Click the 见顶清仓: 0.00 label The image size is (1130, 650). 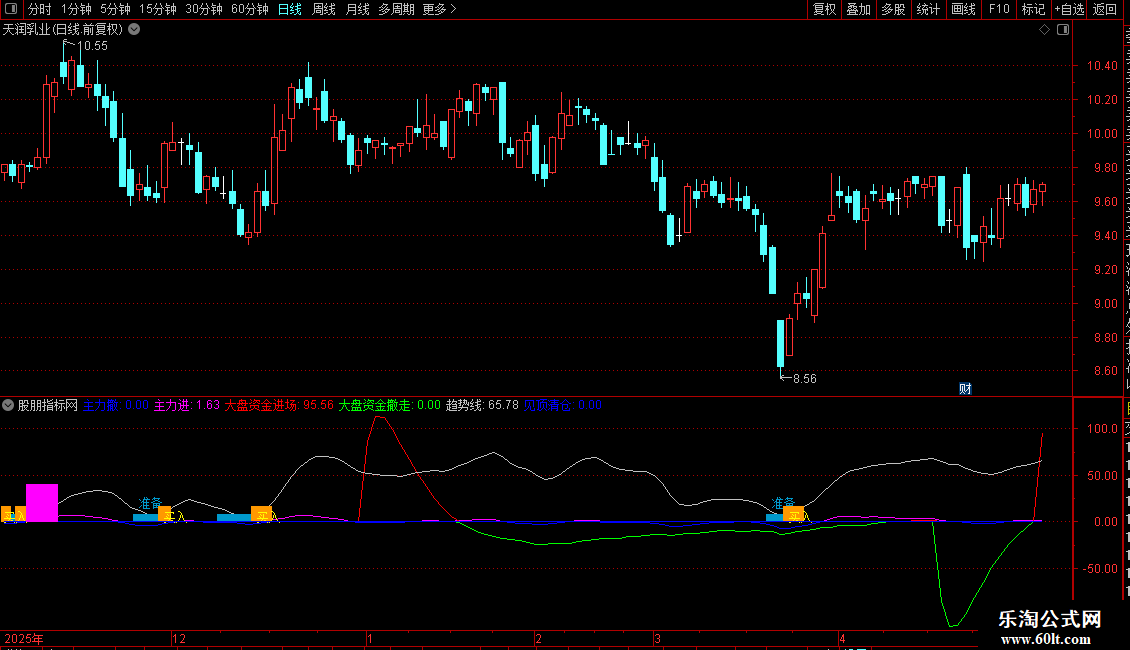tap(562, 405)
